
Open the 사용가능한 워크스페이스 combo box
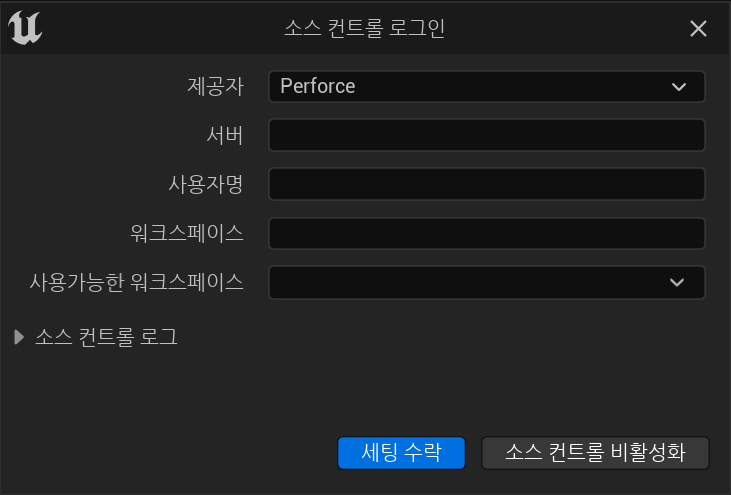click(470, 282)
